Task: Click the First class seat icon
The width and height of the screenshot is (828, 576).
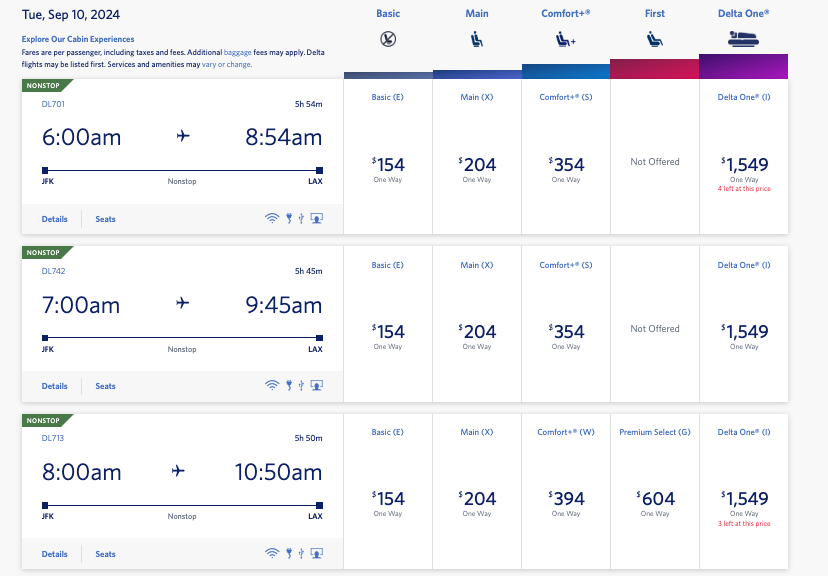Action: click(x=655, y=40)
